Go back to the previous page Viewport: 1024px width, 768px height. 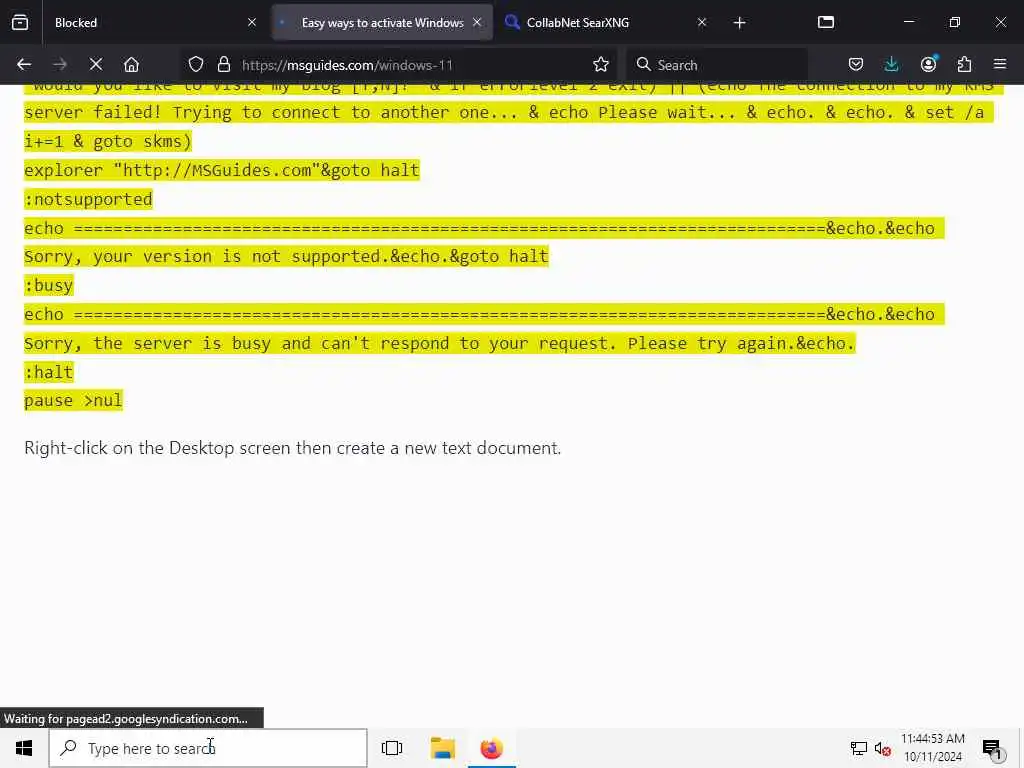coord(24,65)
